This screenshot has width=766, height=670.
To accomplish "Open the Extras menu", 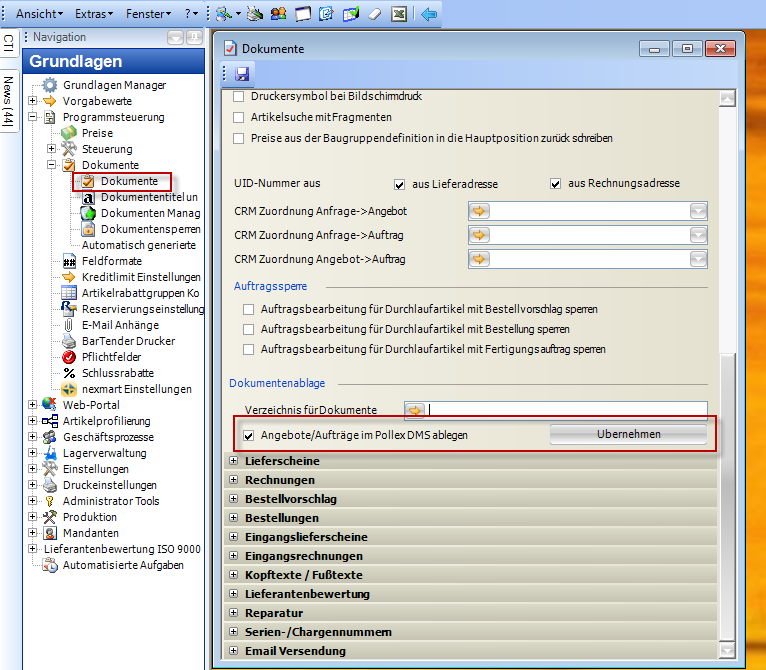I will [x=94, y=14].
